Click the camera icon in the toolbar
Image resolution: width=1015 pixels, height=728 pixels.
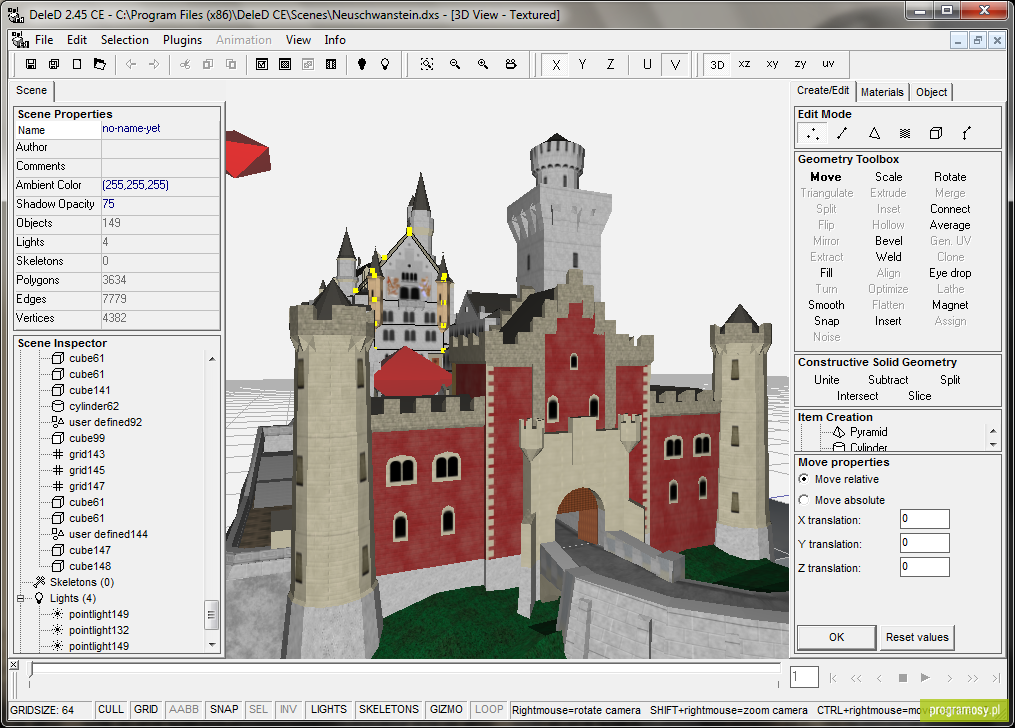tap(511, 64)
